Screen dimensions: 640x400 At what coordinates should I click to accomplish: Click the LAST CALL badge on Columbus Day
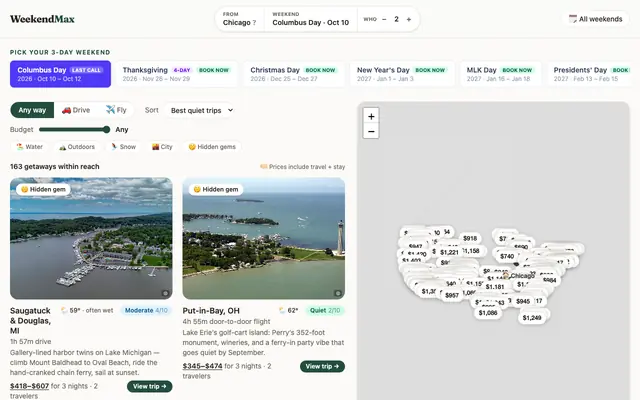point(86,70)
